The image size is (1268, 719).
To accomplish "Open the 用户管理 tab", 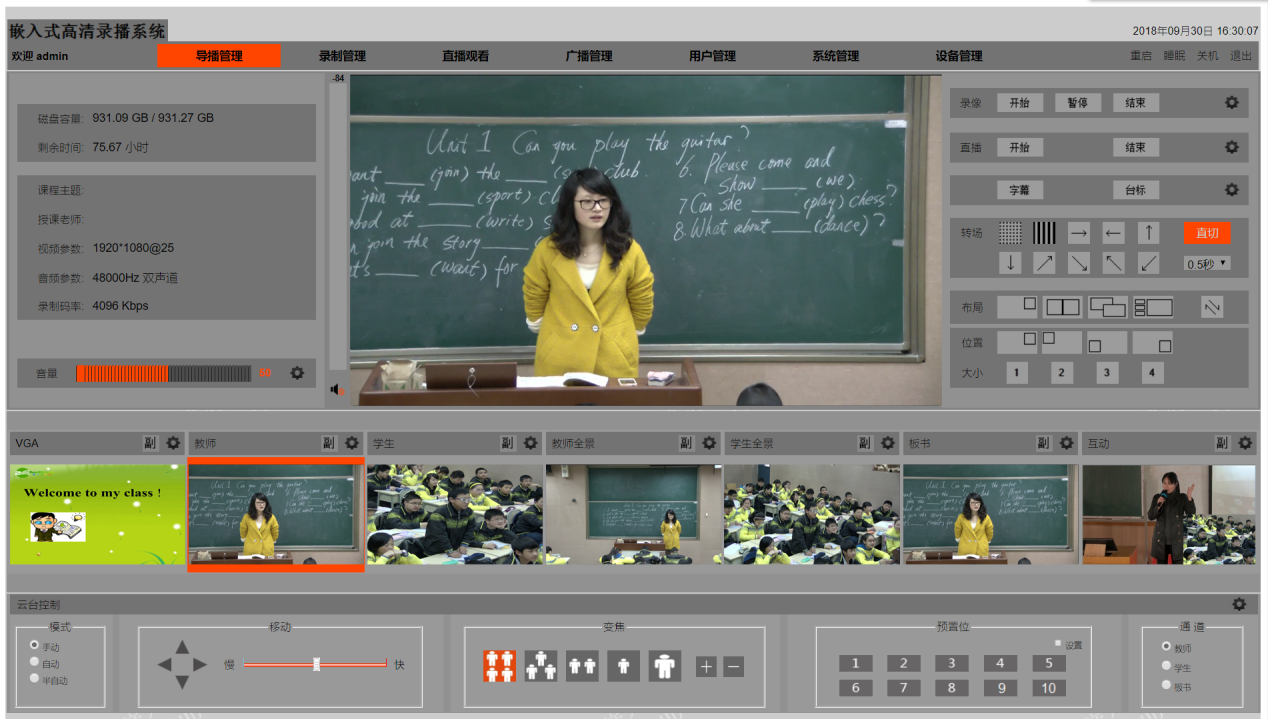I will click(712, 56).
